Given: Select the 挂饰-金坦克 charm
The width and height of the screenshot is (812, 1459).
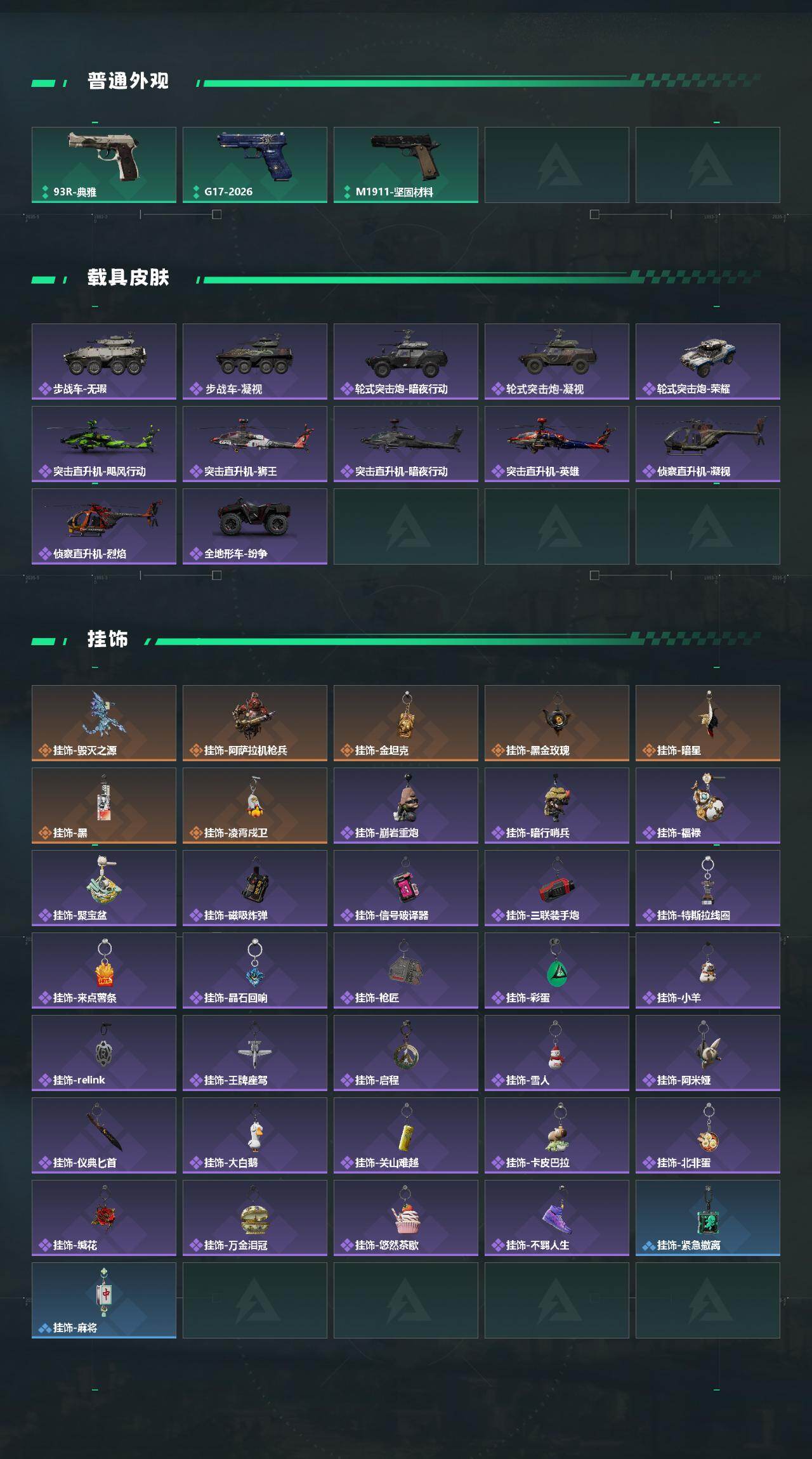Looking at the screenshot, I should (406, 723).
